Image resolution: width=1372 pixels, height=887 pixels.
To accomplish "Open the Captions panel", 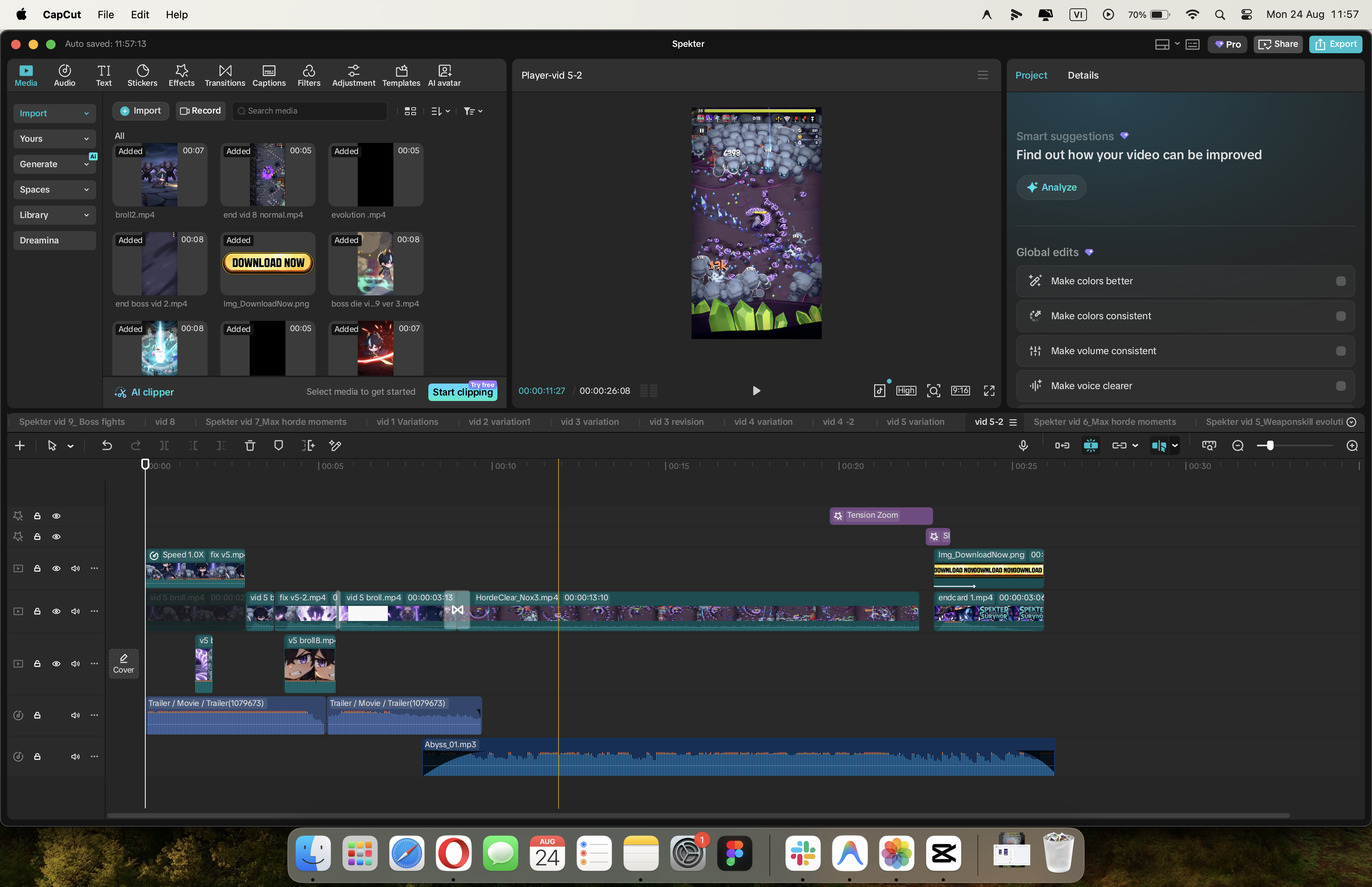I will click(x=269, y=75).
